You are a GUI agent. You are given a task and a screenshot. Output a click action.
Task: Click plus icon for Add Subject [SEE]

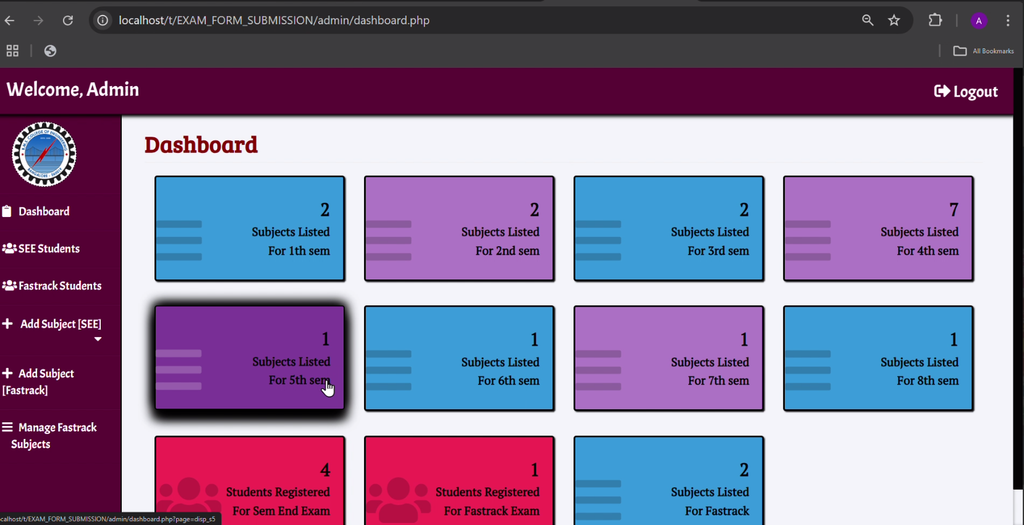(7, 324)
